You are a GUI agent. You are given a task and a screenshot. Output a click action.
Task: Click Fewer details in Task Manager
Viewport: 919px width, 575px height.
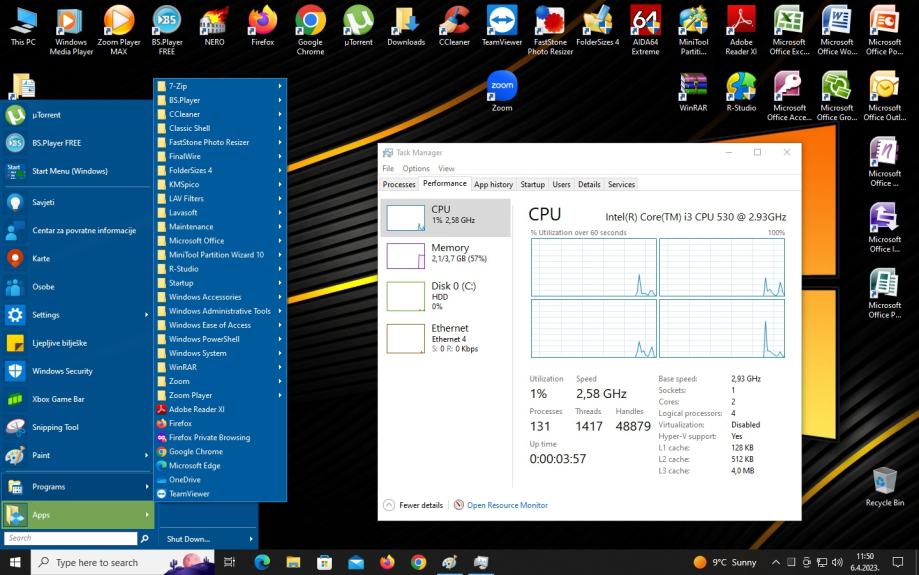pos(413,505)
